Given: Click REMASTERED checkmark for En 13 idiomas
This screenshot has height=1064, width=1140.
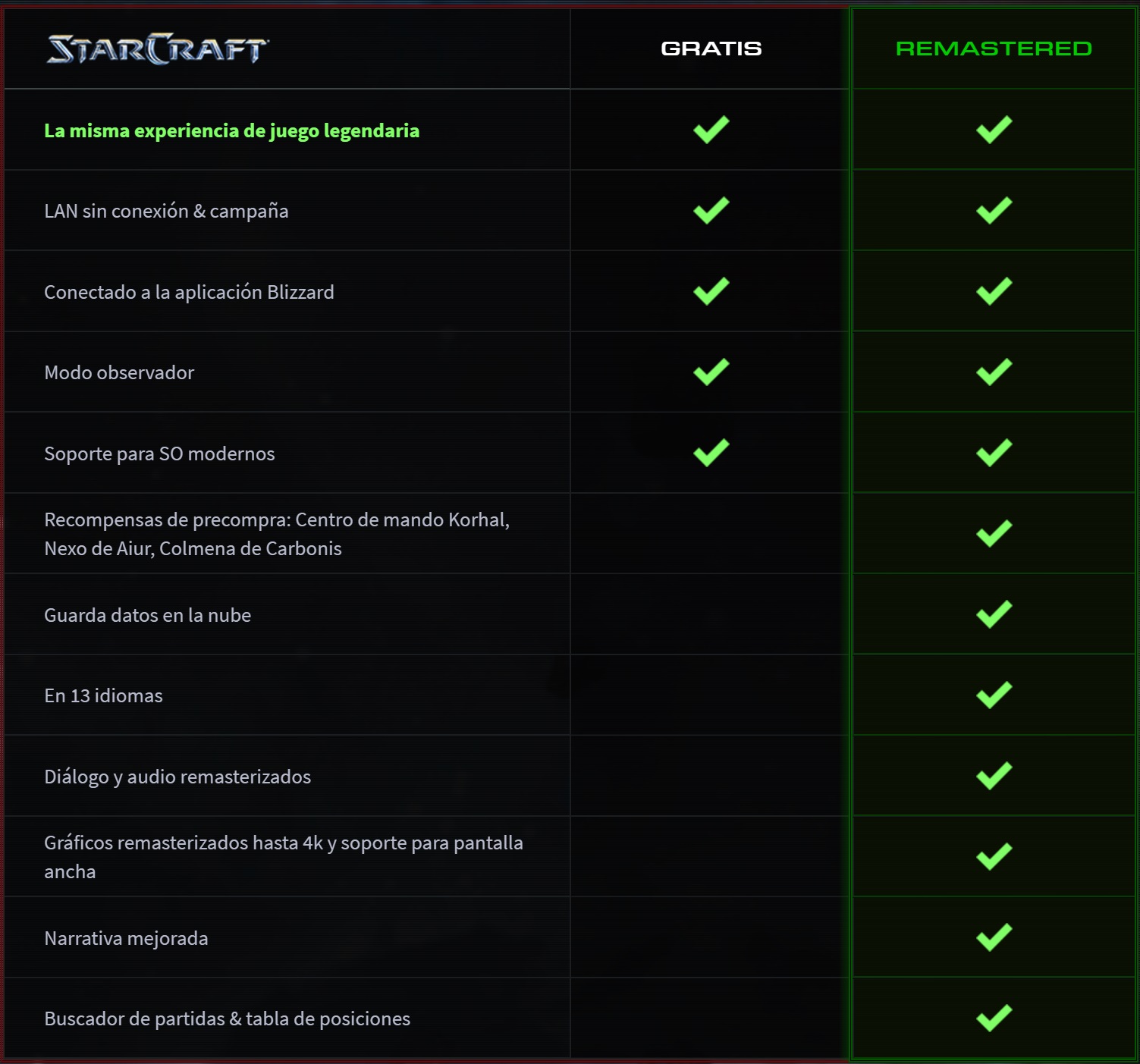Looking at the screenshot, I should (994, 695).
